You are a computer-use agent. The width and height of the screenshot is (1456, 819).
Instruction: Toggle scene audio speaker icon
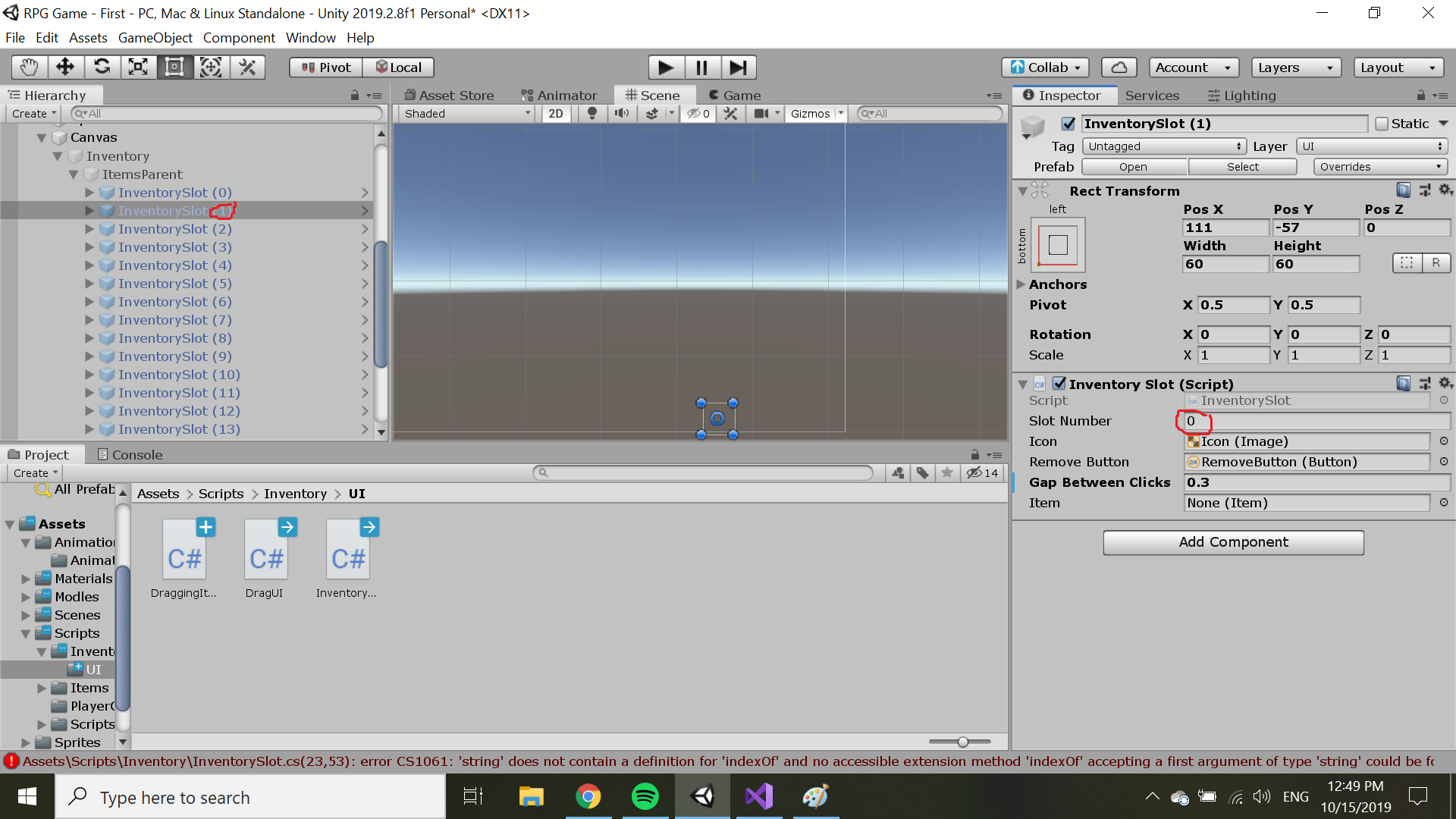tap(621, 114)
